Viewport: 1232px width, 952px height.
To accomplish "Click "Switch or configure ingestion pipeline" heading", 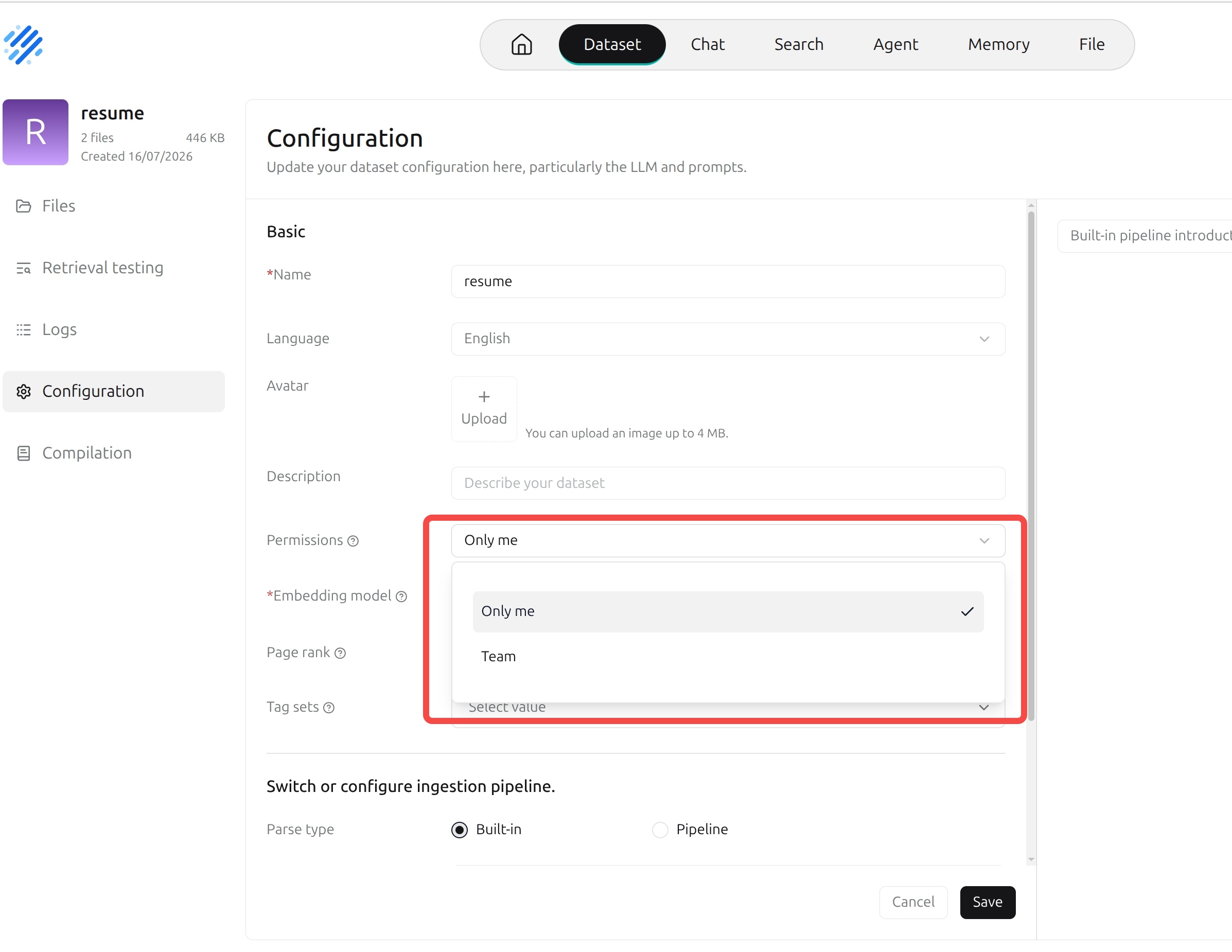I will coord(411,786).
